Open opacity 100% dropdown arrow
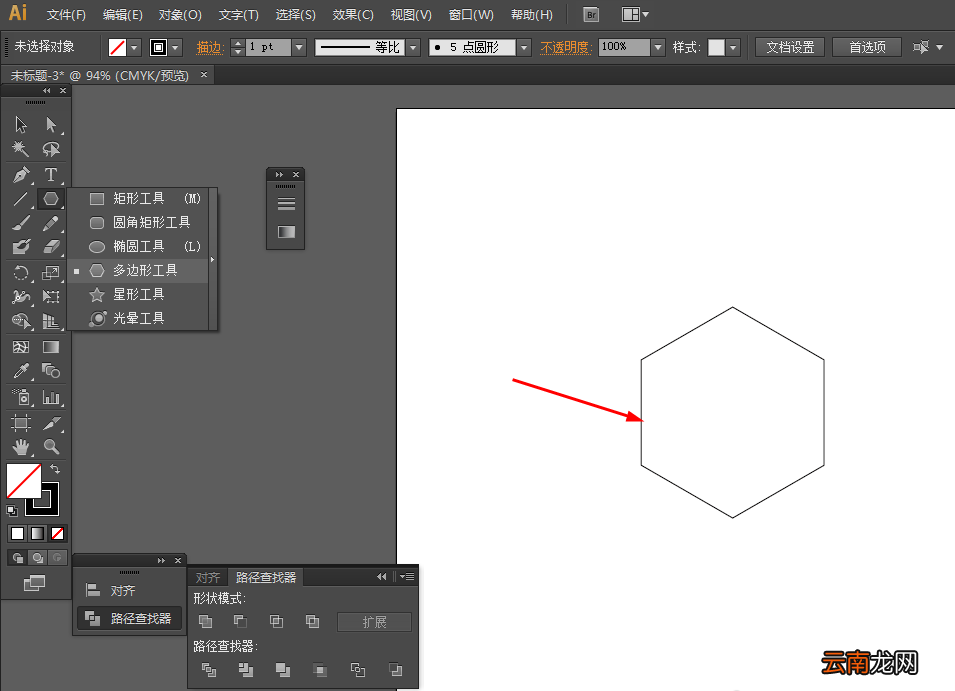This screenshot has height=691, width=955. (x=658, y=47)
